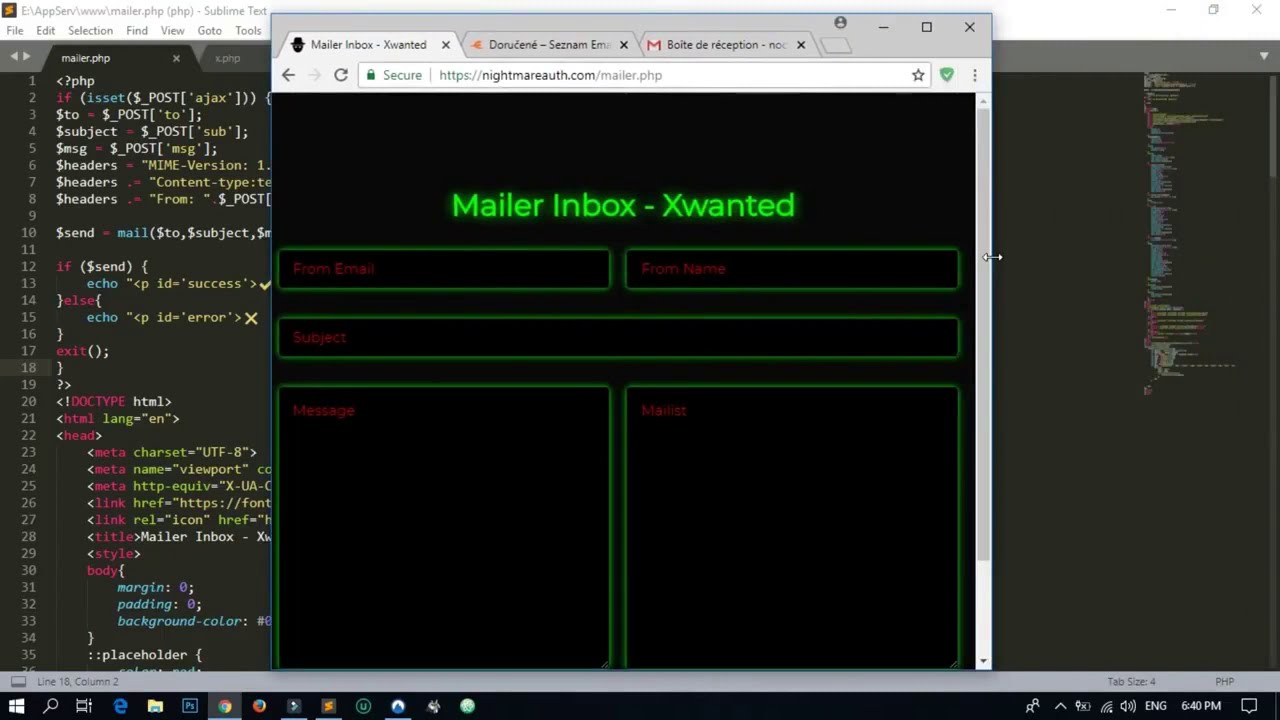
Task: Click the Chrome profile avatar icon
Action: 840,23
